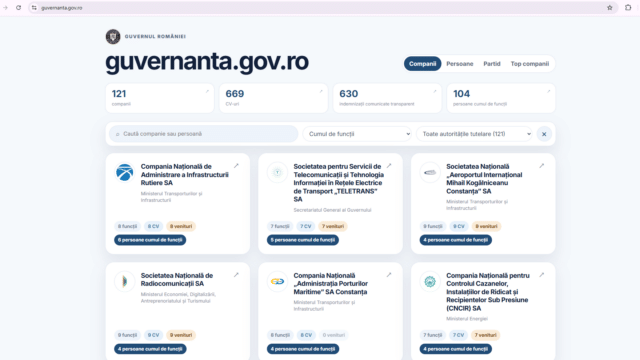Click Radiocomunicații company logo
Viewport: 640px width, 360px height.
click(124, 281)
